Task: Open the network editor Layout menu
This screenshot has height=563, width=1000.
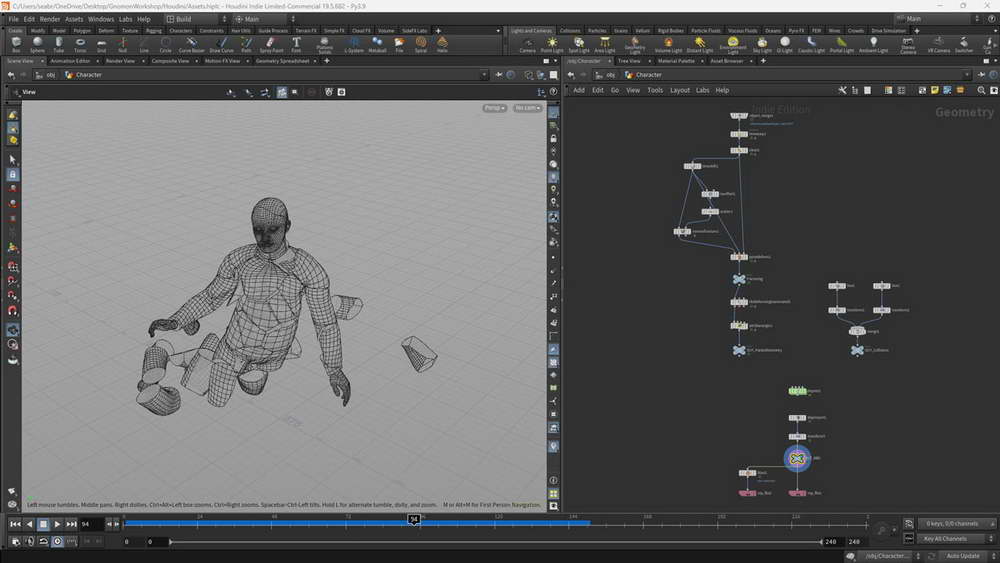Action: coord(680,91)
